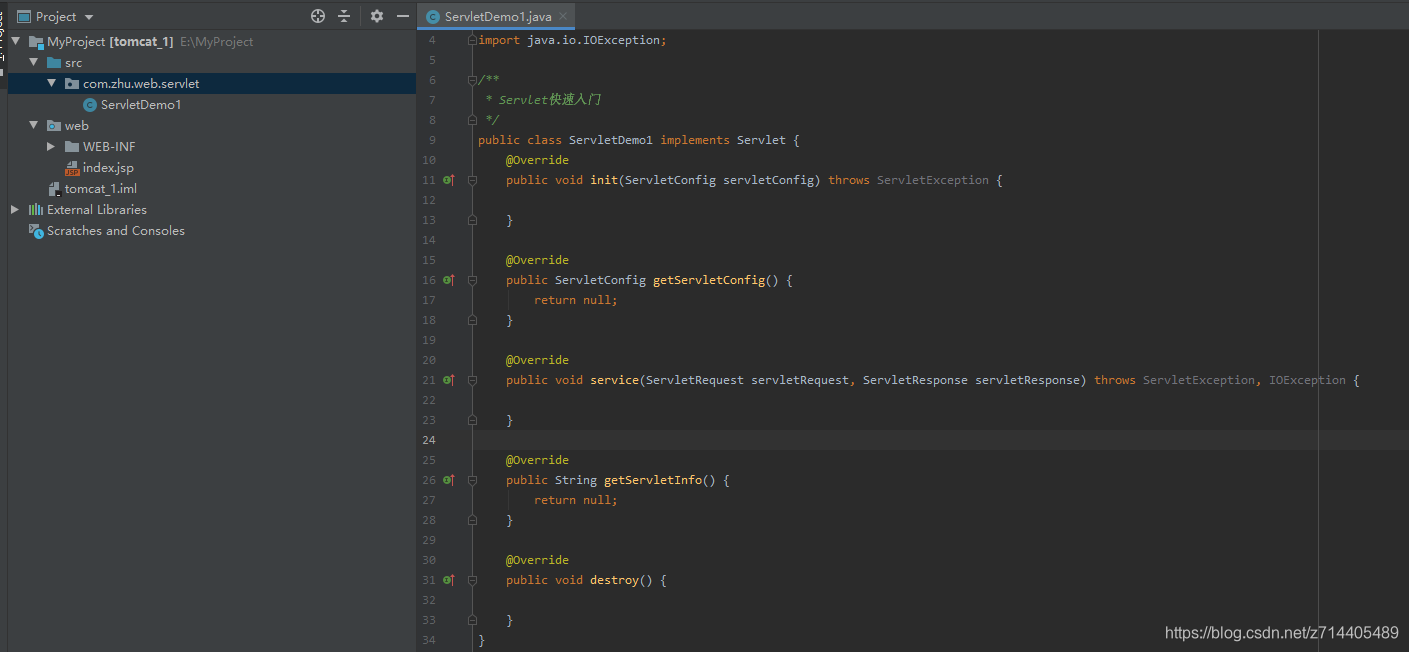Click the Scratches and Consoles icon

(36, 231)
